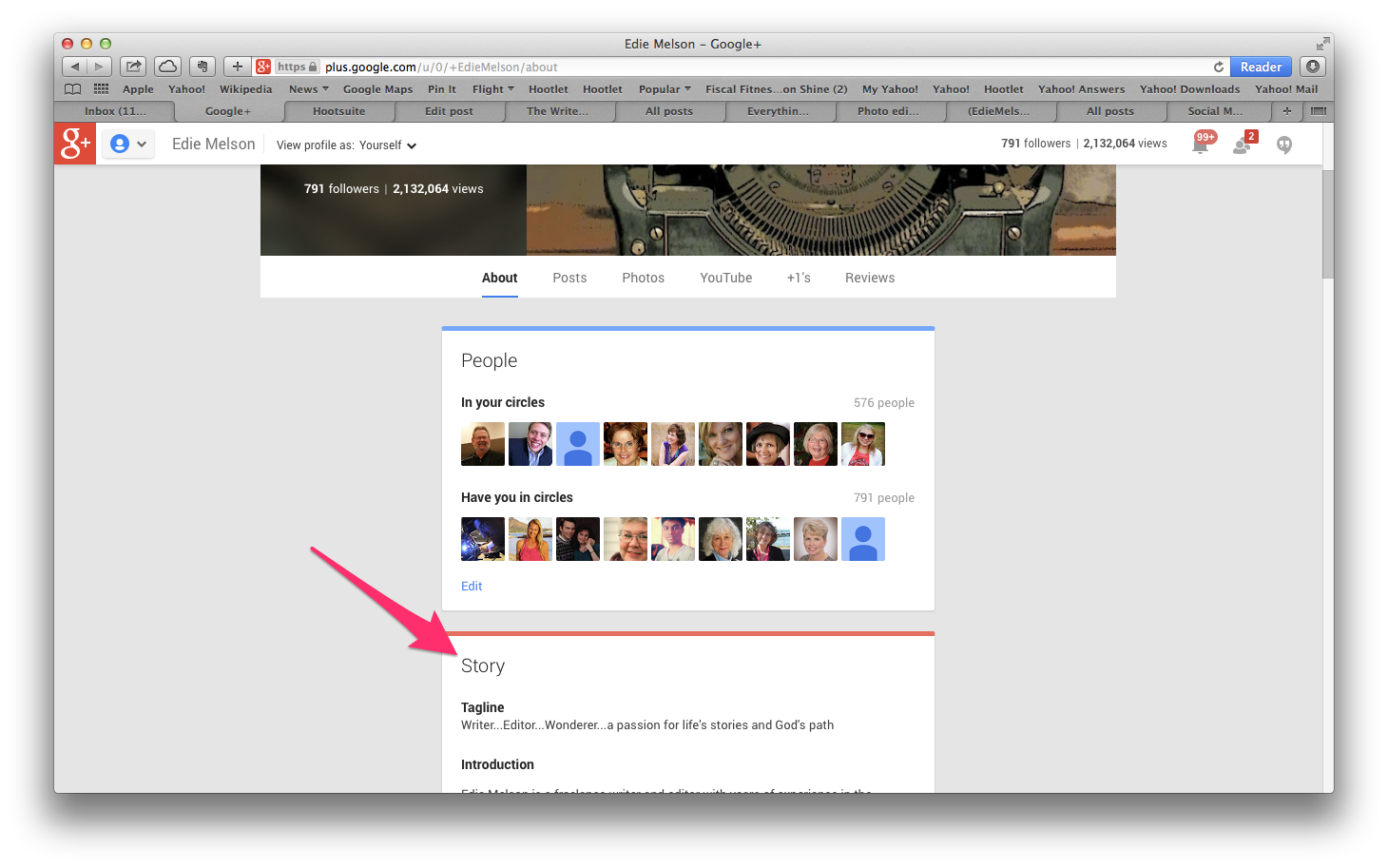Click the typewriter cover photo
The width and height of the screenshot is (1388, 868).
(820, 210)
